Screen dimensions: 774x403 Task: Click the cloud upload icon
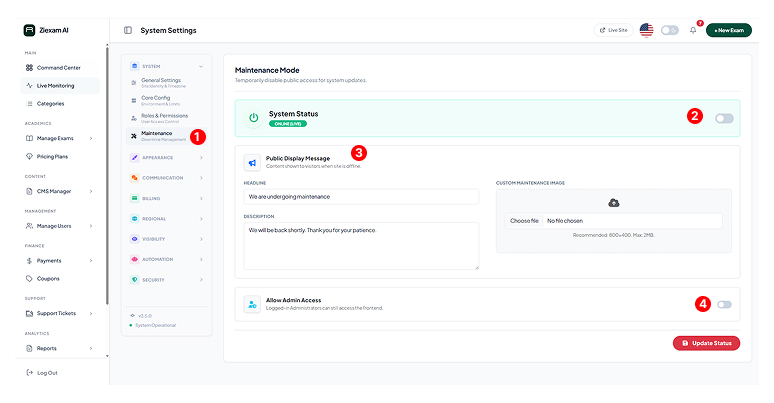coord(613,203)
